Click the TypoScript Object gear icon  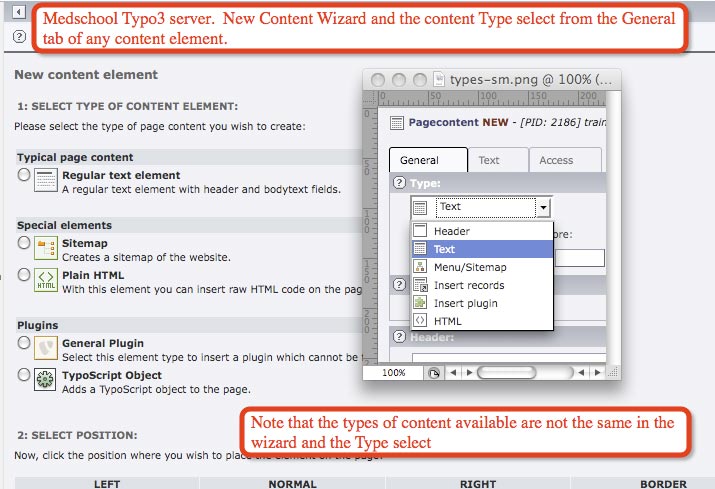[x=46, y=380]
